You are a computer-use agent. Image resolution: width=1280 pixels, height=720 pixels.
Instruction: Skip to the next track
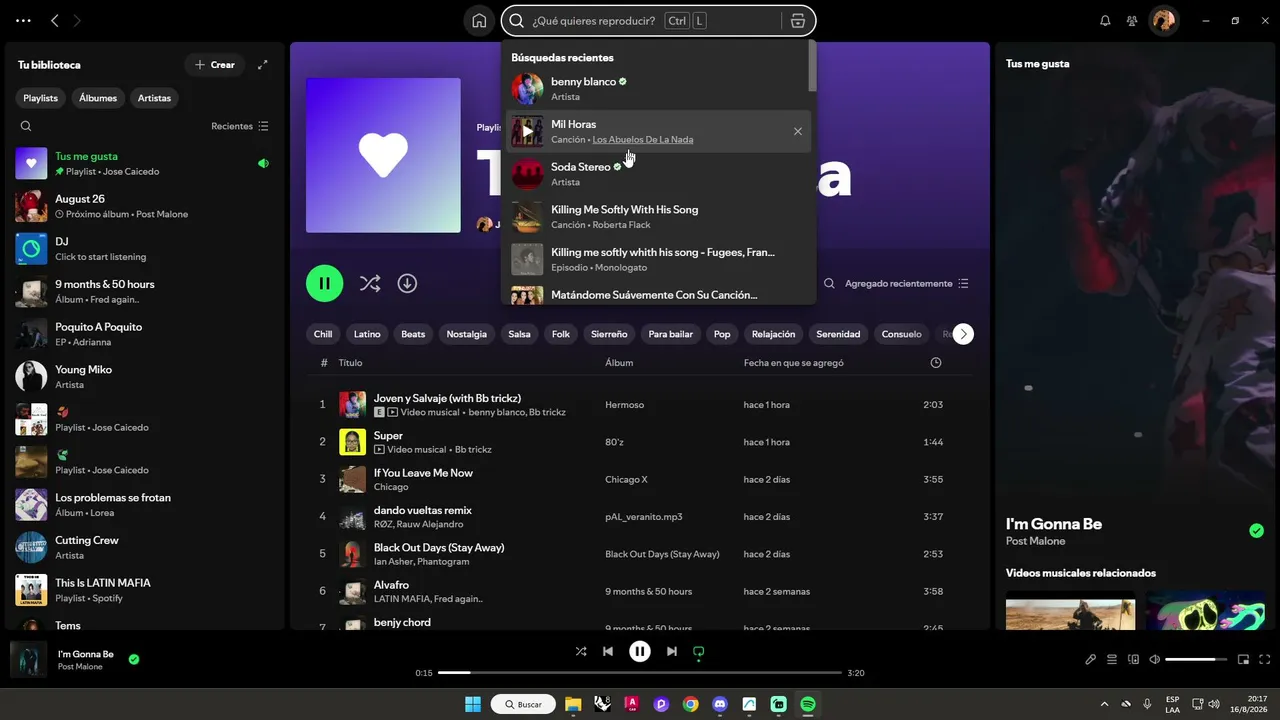click(672, 652)
